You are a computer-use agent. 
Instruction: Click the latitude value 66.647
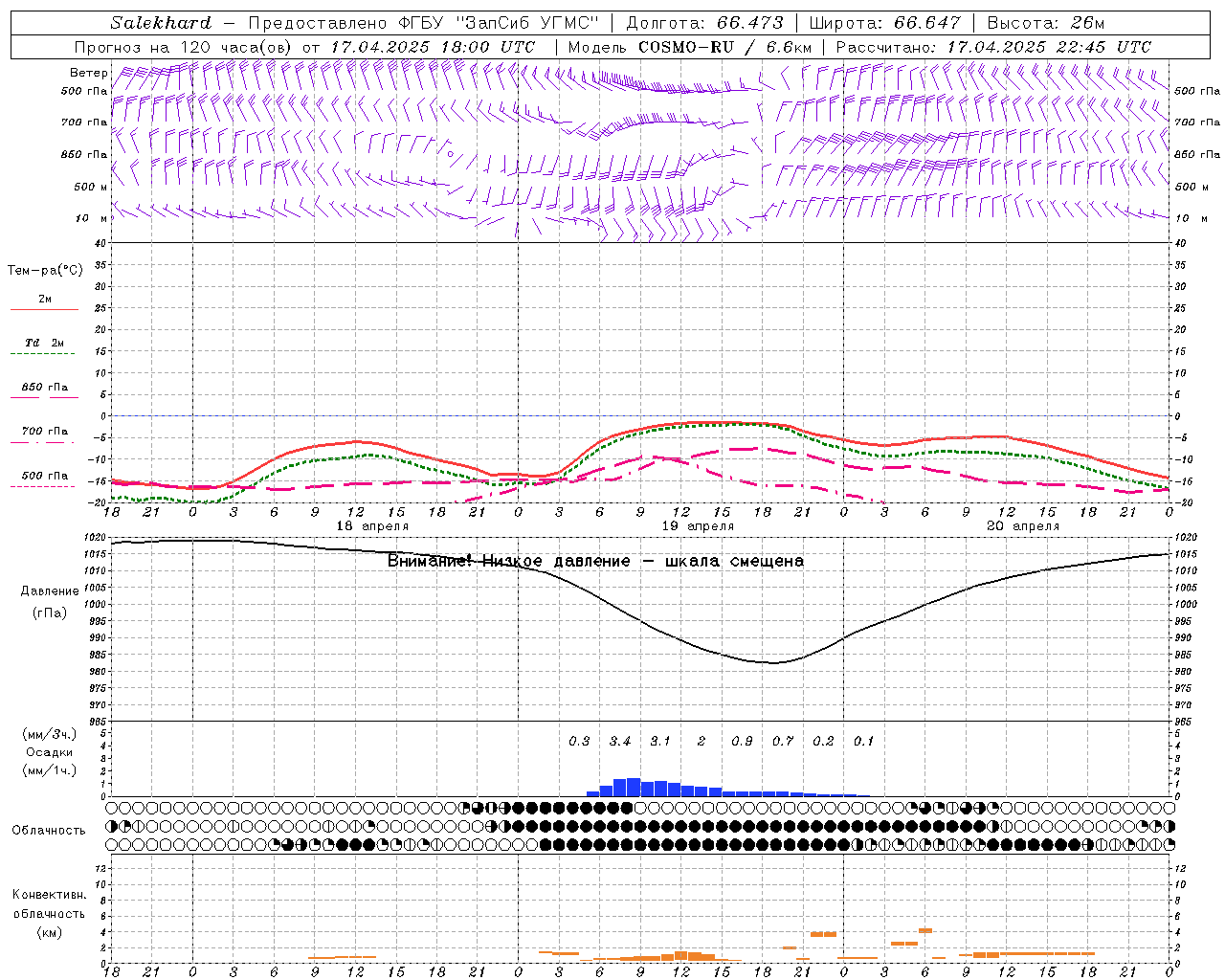click(926, 23)
